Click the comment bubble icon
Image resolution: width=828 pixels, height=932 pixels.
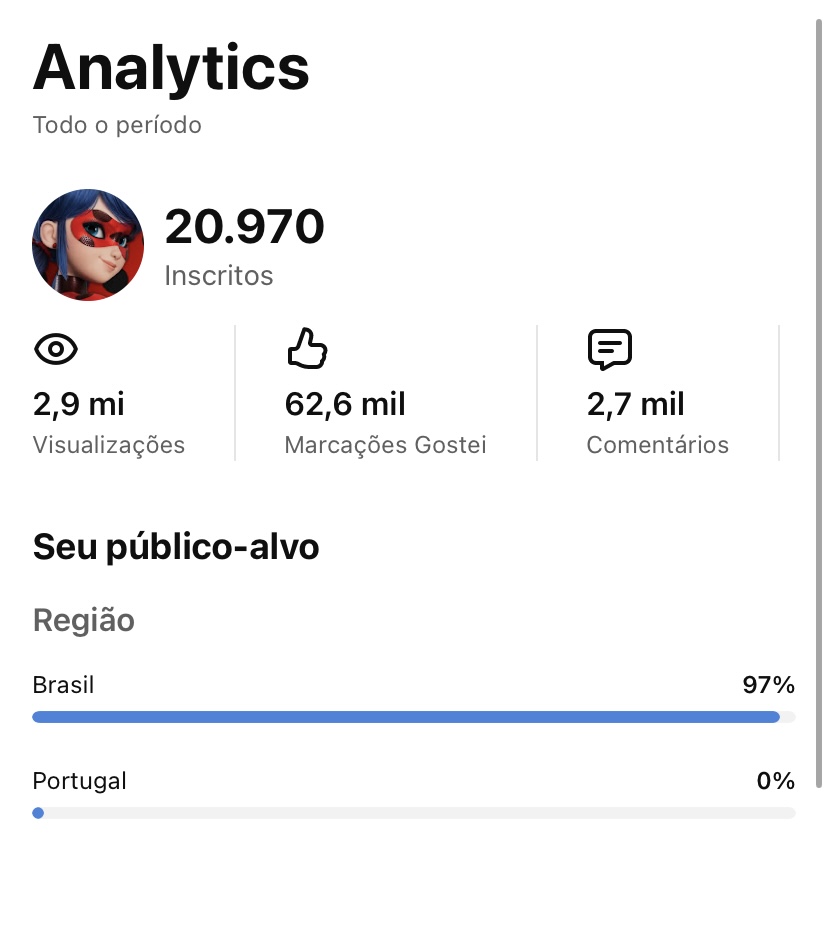(609, 349)
